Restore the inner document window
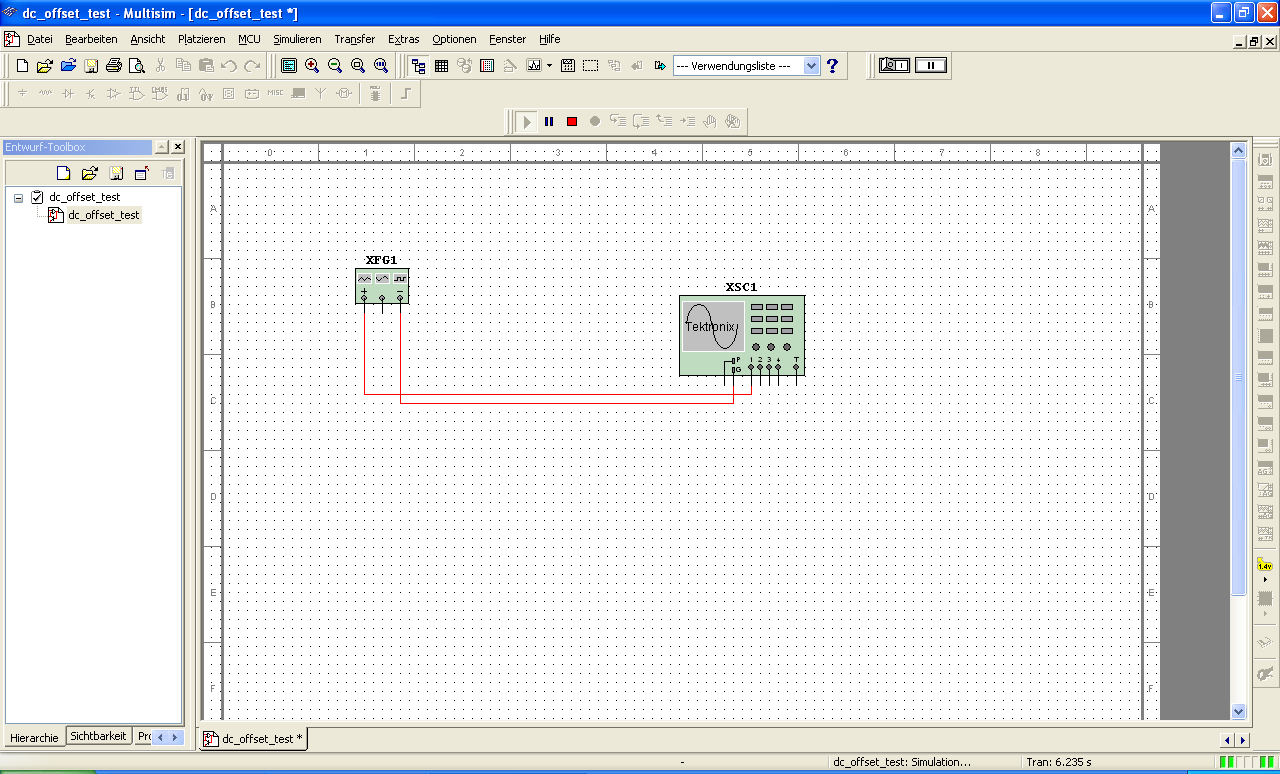This screenshot has width=1280, height=774. tap(1254, 42)
